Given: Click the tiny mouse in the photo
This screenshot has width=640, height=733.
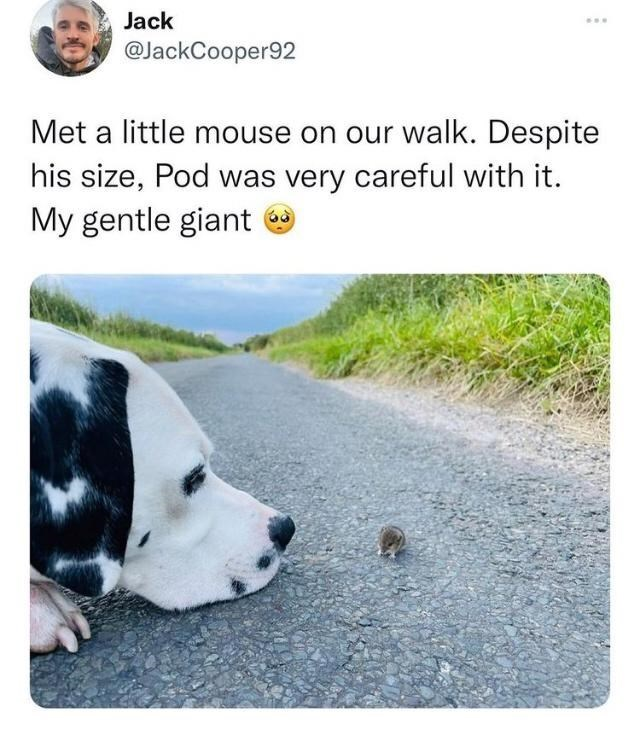Looking at the screenshot, I should pyautogui.click(x=391, y=541).
